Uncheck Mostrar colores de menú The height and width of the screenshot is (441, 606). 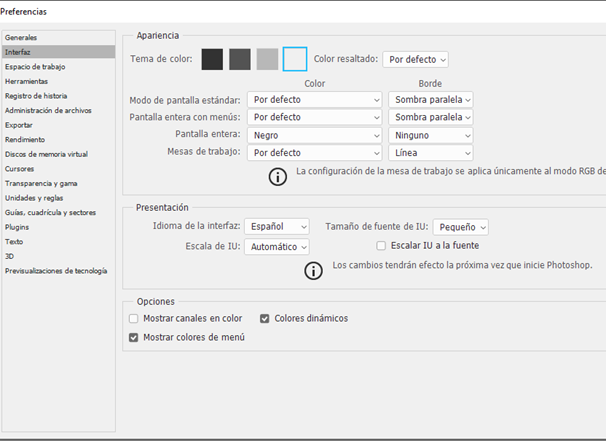[134, 338]
